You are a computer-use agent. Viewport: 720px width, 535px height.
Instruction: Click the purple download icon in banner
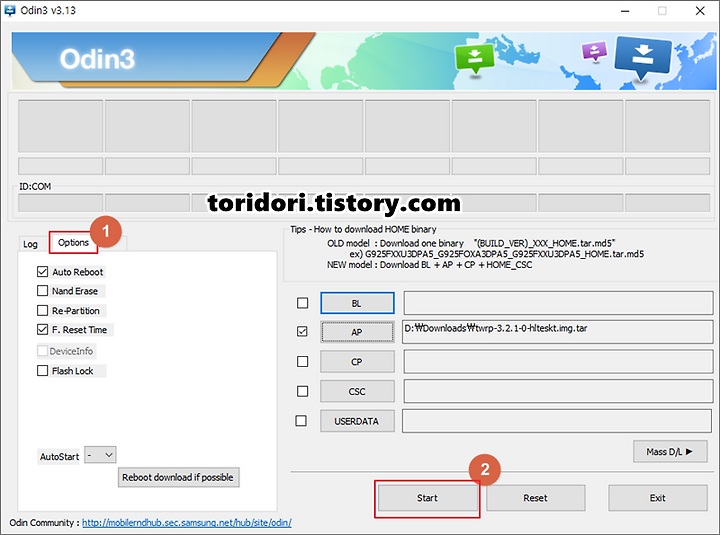[595, 51]
